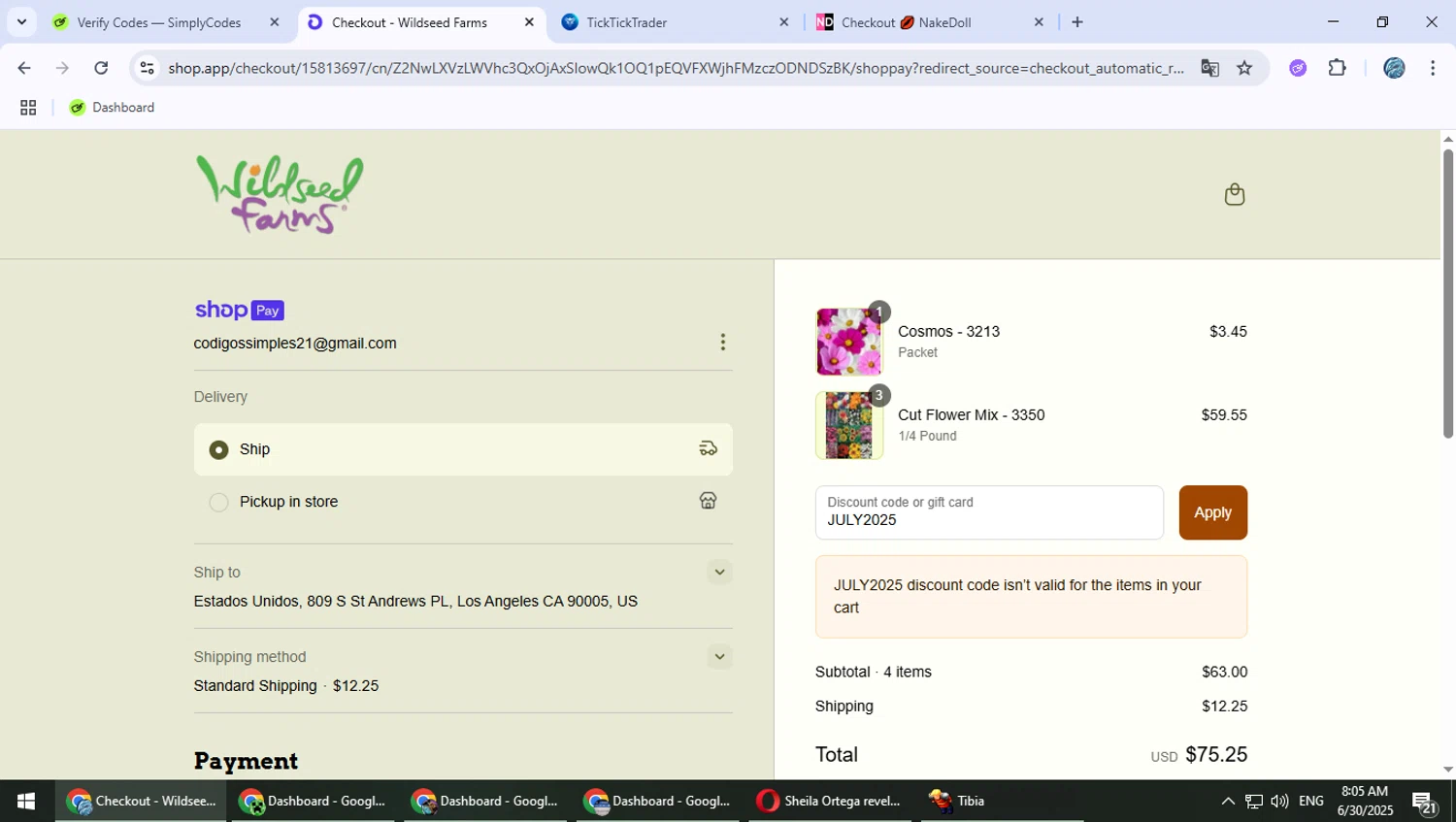Switch to the Verify Codes — SimplyCodes tab
Image resolution: width=1456 pixels, height=822 pixels.
pyautogui.click(x=159, y=22)
